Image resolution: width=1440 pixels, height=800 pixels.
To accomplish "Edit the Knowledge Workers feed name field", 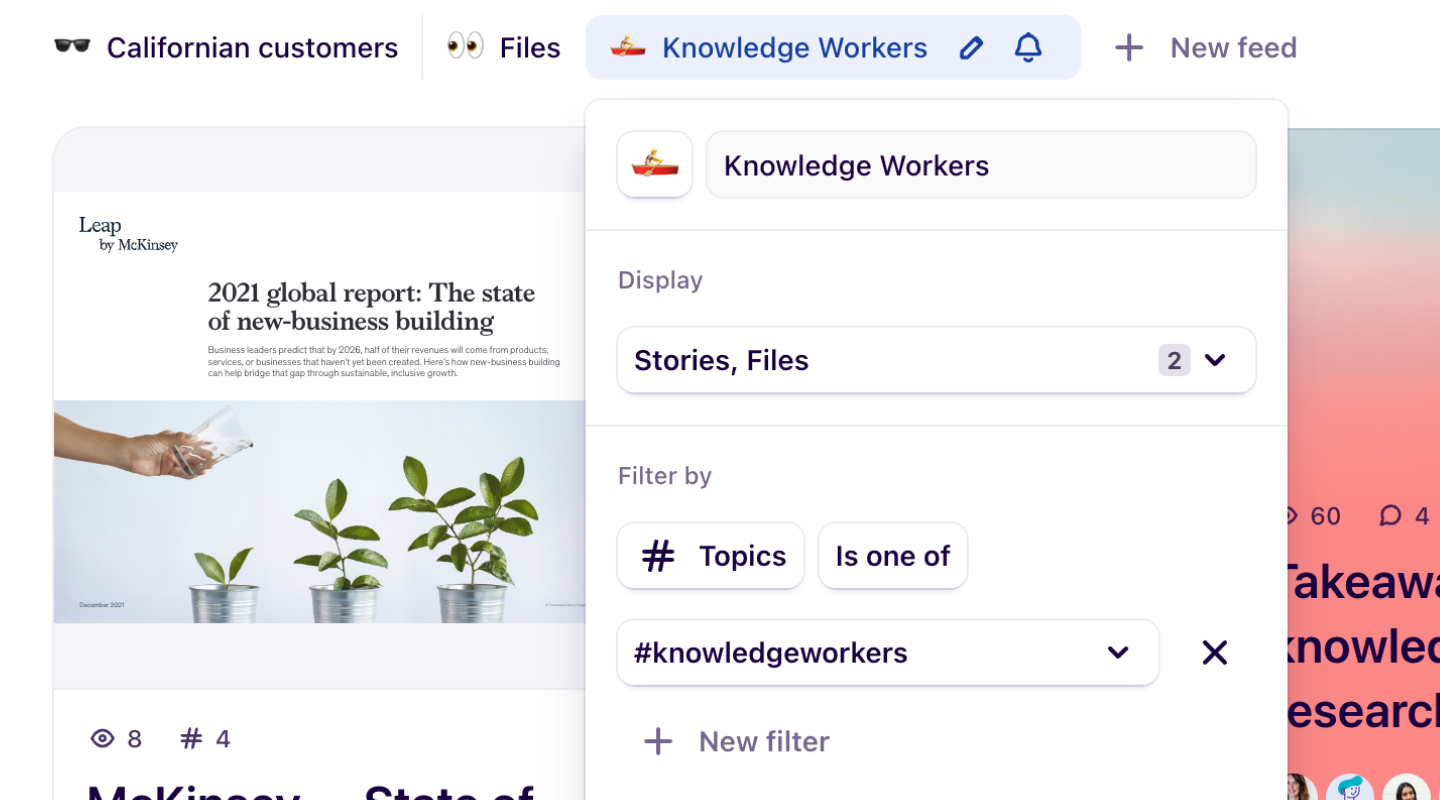I will (981, 165).
